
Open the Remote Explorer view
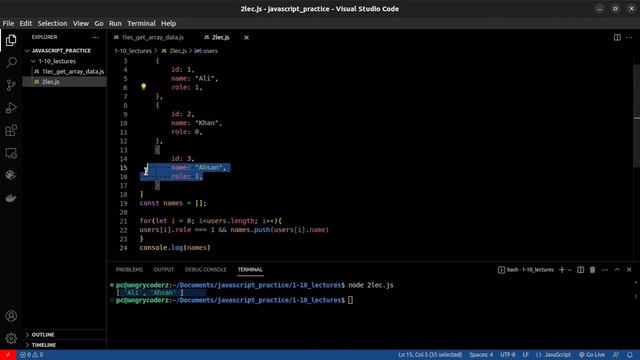tap(11, 153)
